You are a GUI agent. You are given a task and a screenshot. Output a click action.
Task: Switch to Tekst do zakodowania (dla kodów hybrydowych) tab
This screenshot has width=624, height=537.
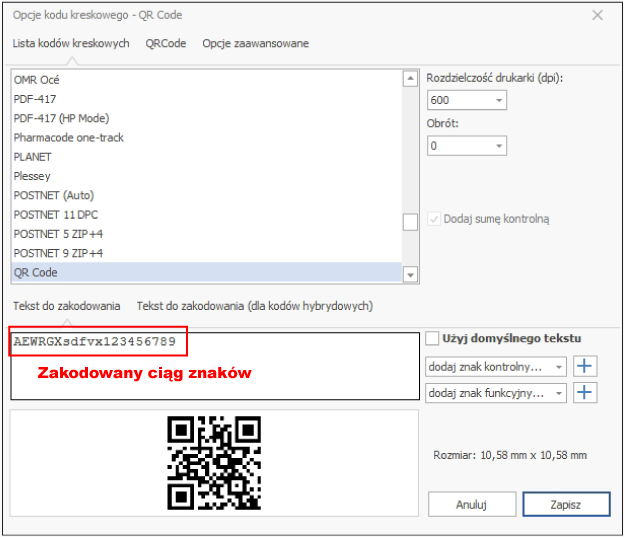[x=255, y=306]
